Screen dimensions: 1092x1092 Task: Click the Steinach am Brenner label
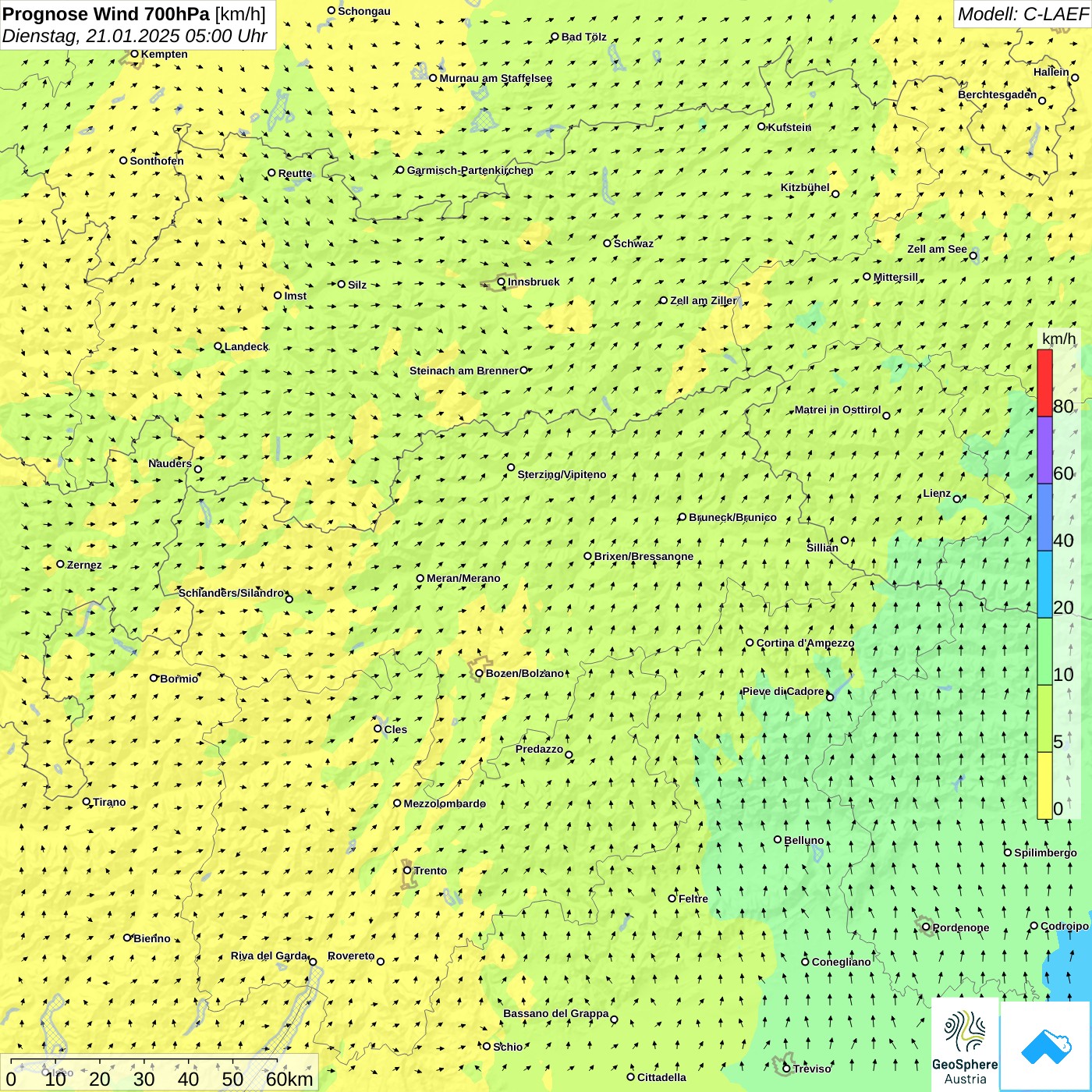click(464, 370)
